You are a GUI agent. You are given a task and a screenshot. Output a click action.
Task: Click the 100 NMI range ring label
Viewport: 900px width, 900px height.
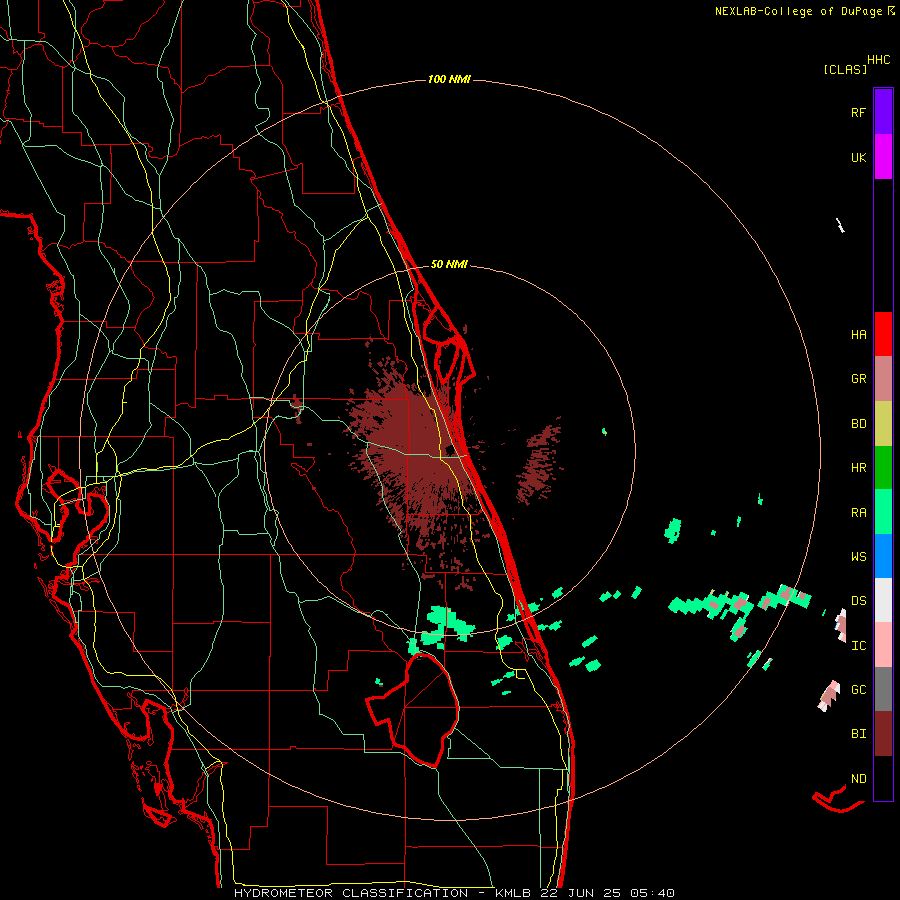click(x=449, y=79)
